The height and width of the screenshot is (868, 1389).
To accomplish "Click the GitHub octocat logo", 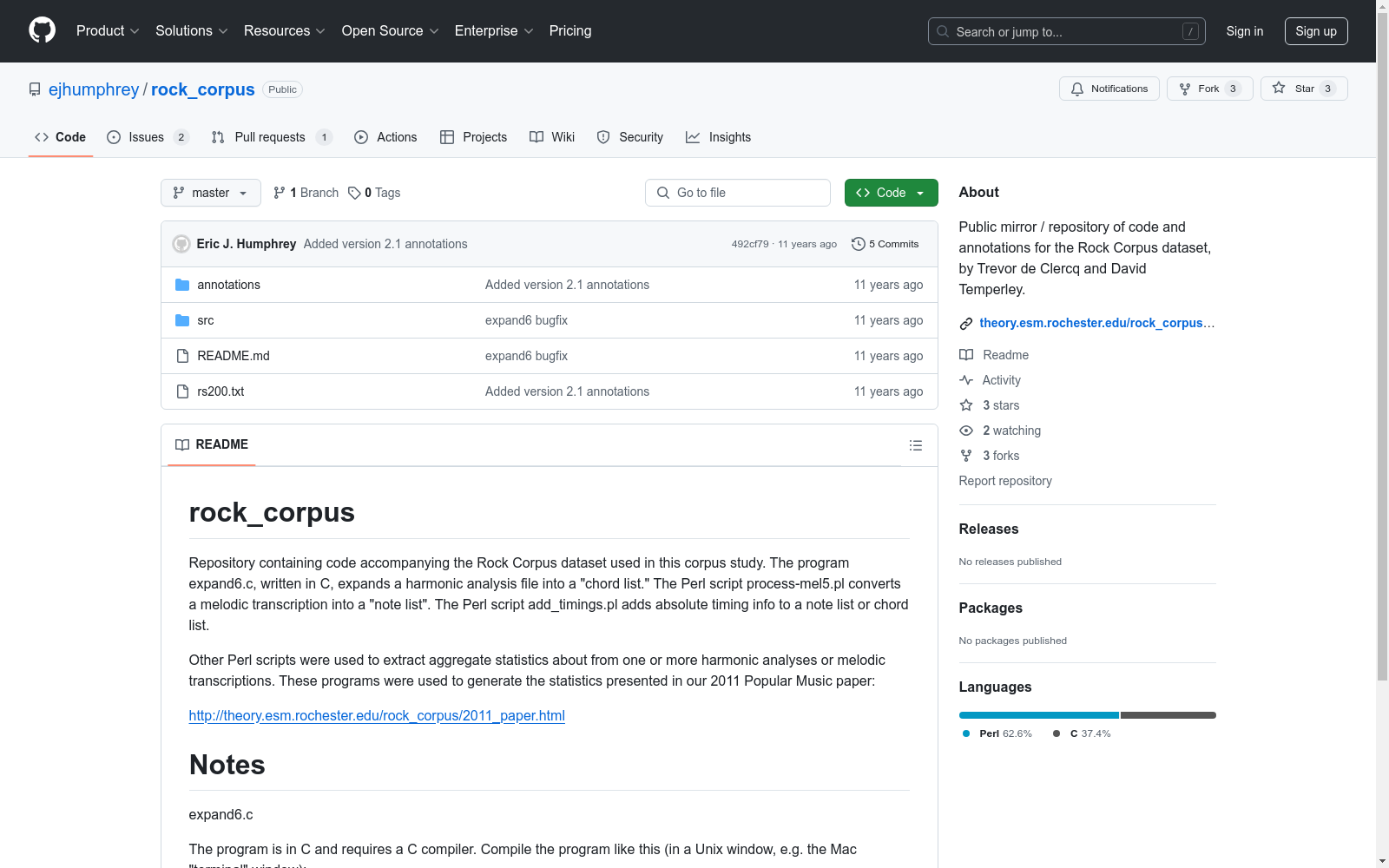I will [42, 30].
